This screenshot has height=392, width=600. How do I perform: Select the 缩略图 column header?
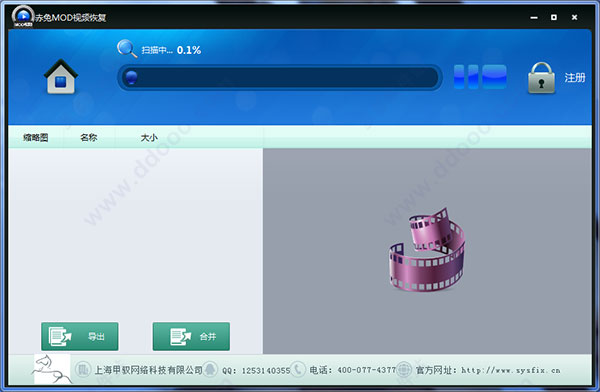tap(36, 137)
